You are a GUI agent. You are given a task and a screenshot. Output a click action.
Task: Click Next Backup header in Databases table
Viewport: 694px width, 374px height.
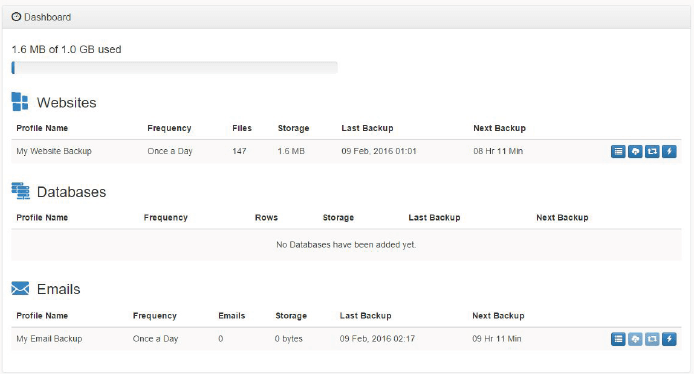pyautogui.click(x=562, y=217)
